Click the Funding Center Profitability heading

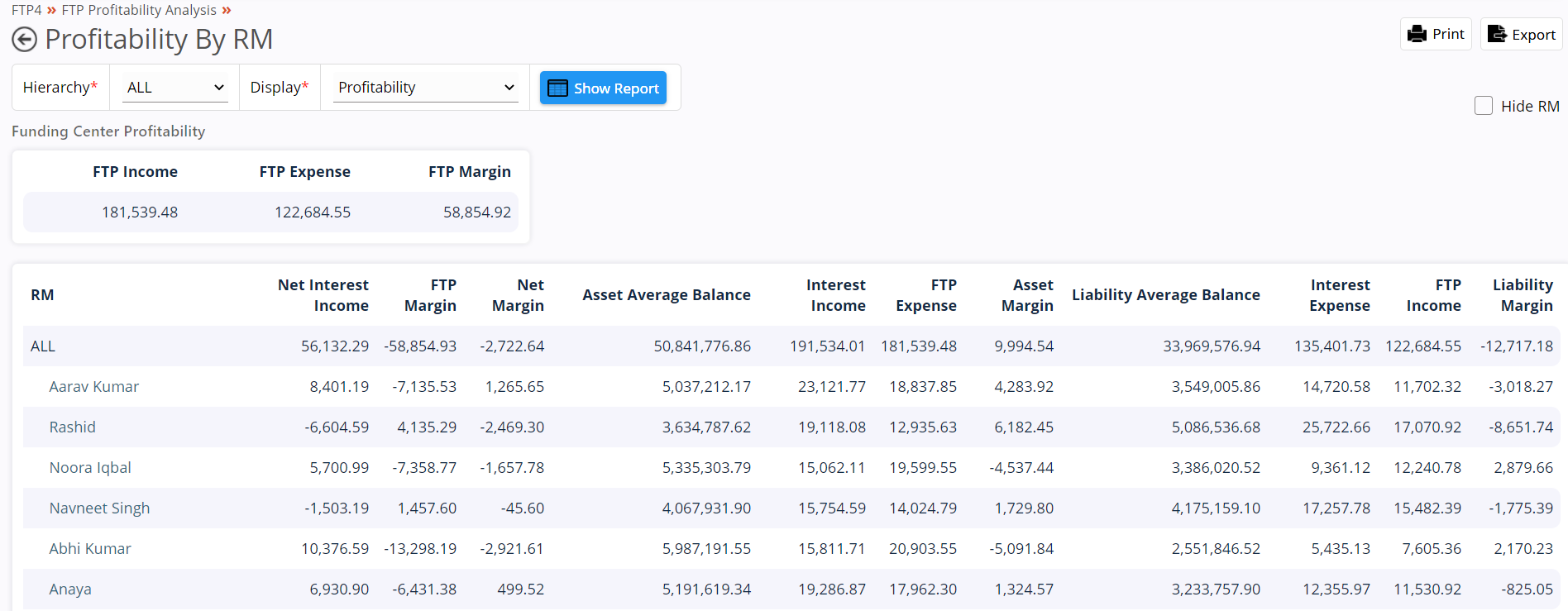coord(108,131)
